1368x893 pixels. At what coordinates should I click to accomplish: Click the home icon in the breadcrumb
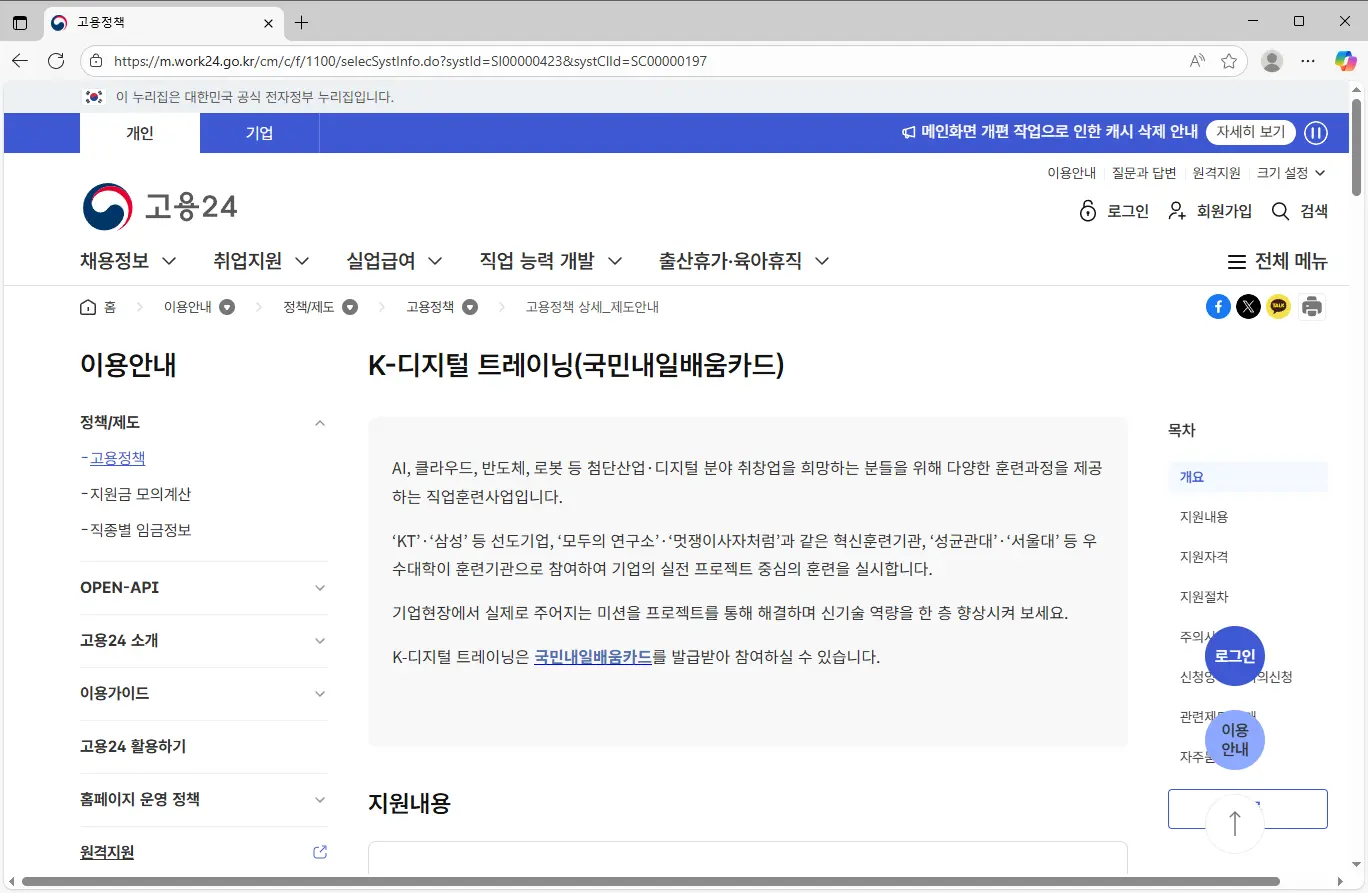(87, 306)
